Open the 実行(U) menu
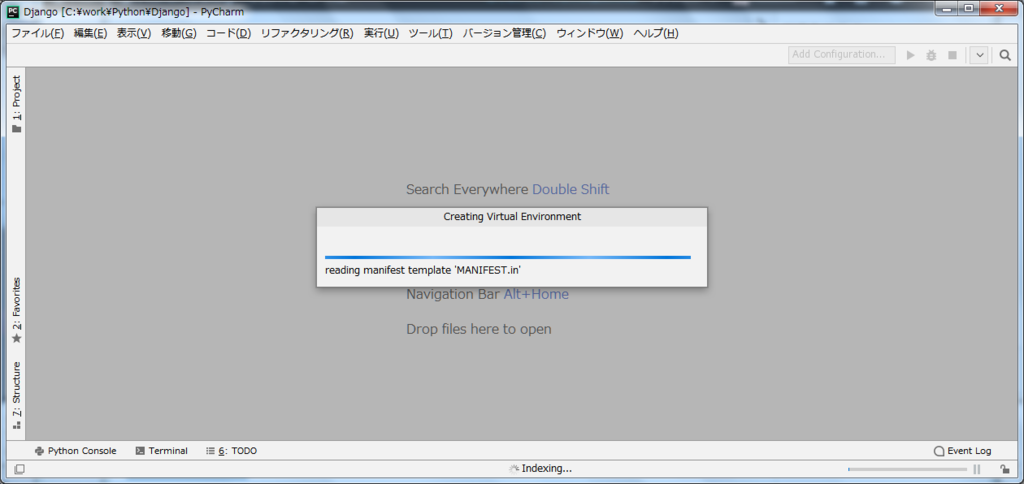The height and width of the screenshot is (484, 1024). click(381, 33)
